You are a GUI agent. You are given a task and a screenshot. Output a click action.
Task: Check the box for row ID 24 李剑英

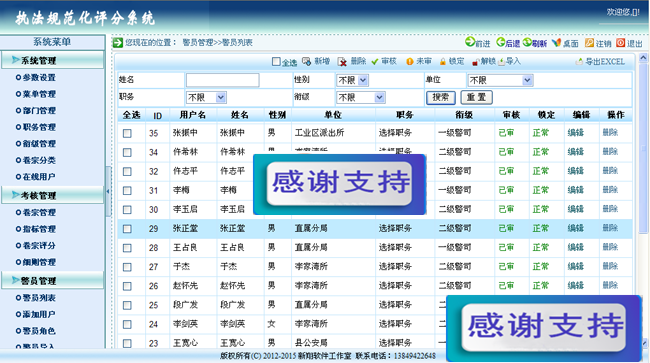pyautogui.click(x=127, y=324)
